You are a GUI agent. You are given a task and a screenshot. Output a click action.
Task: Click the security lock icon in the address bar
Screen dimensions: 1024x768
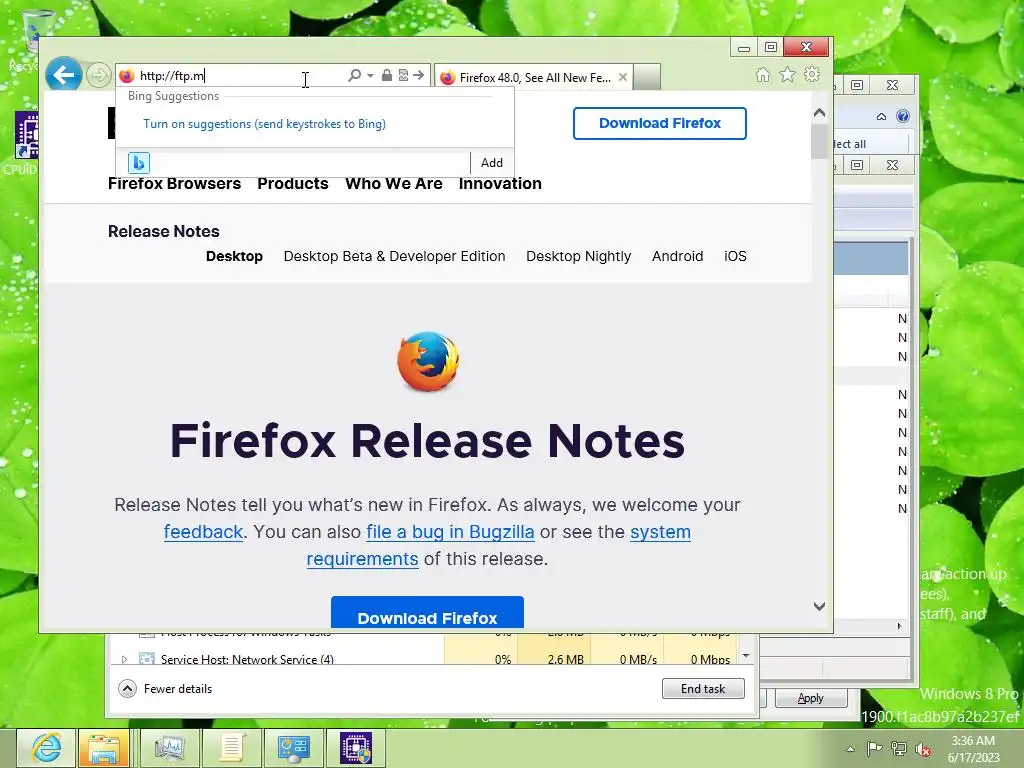(387, 76)
